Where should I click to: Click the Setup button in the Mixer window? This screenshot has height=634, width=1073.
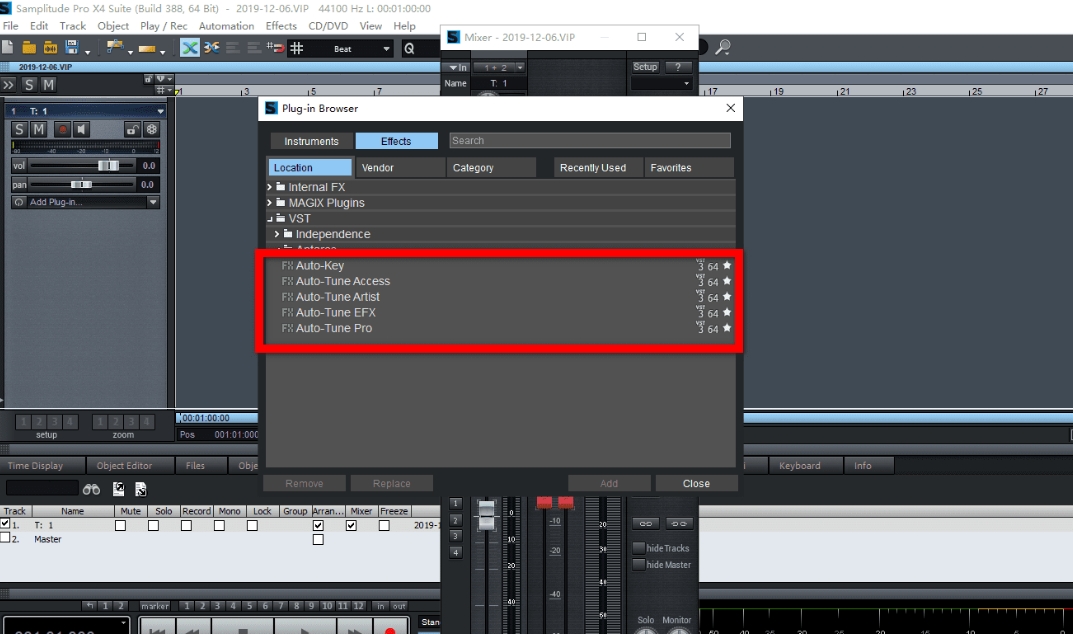(x=645, y=67)
